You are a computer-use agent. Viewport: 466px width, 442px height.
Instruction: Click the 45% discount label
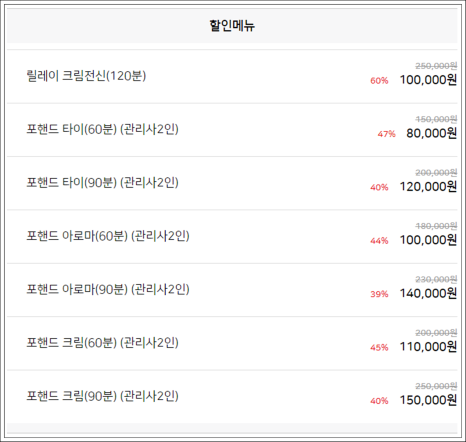click(x=379, y=347)
